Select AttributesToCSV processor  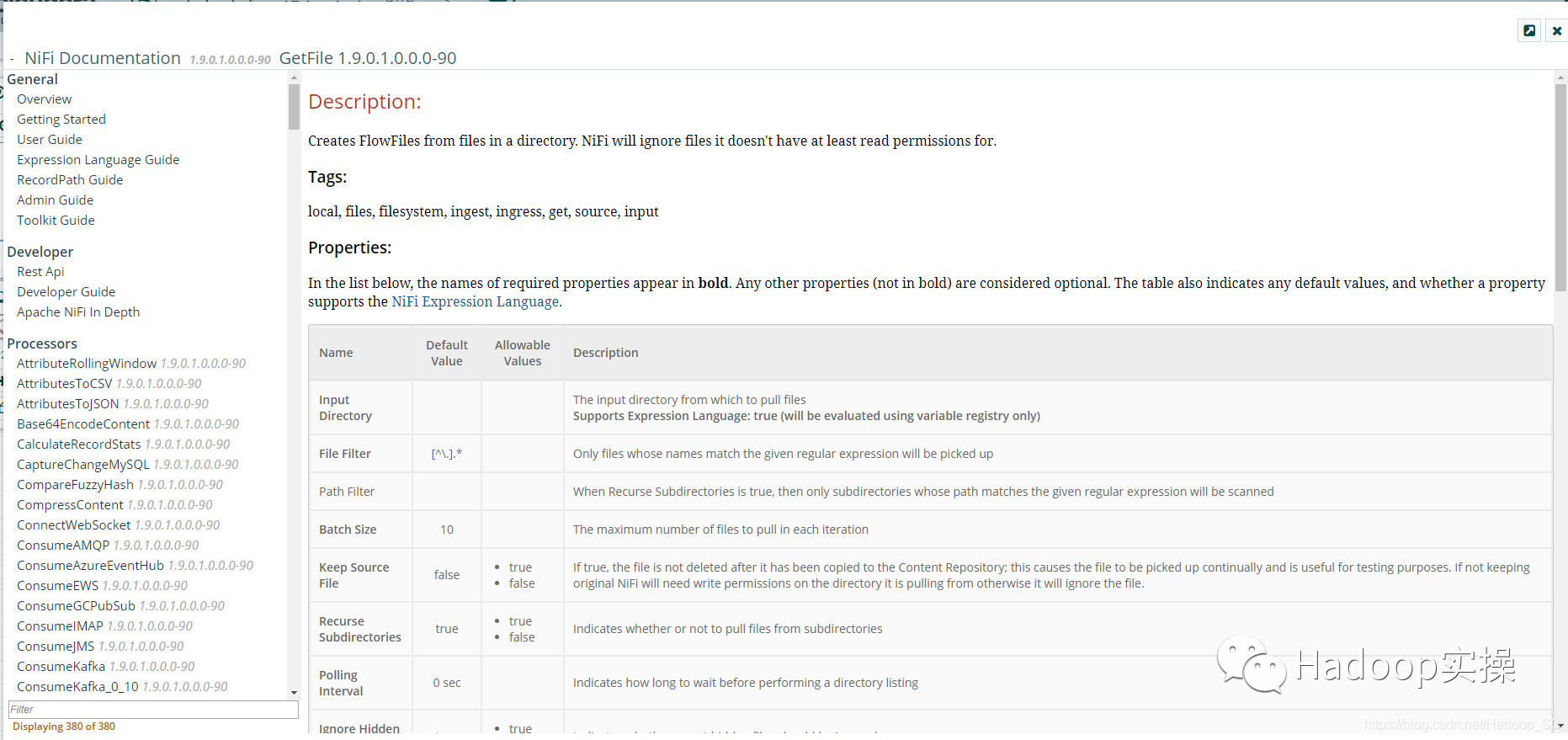tap(64, 384)
